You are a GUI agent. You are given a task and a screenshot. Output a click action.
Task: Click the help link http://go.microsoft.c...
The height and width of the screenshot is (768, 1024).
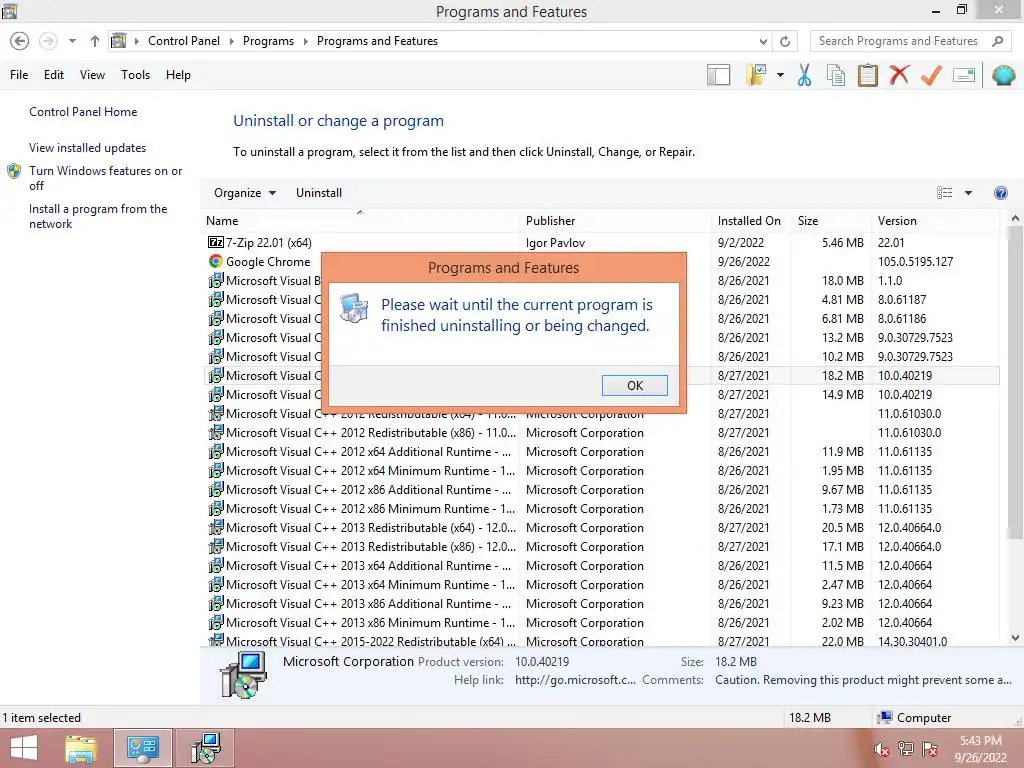[575, 680]
